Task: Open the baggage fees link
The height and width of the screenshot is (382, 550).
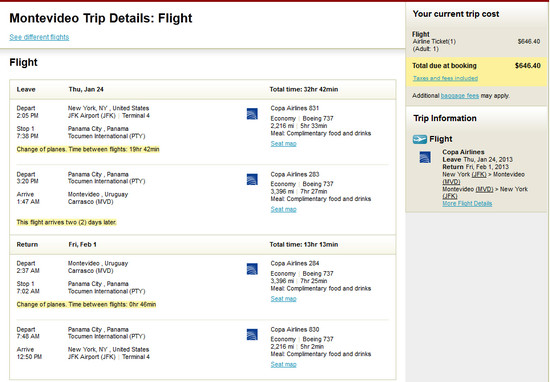Action: pos(460,96)
